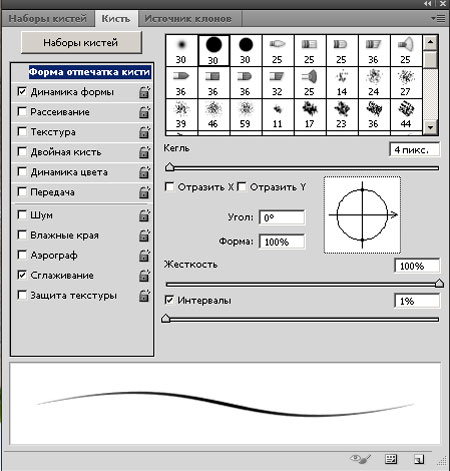Screen dimensions: 450x471
Task: Select the splatter brush size 14
Action: click(342, 82)
